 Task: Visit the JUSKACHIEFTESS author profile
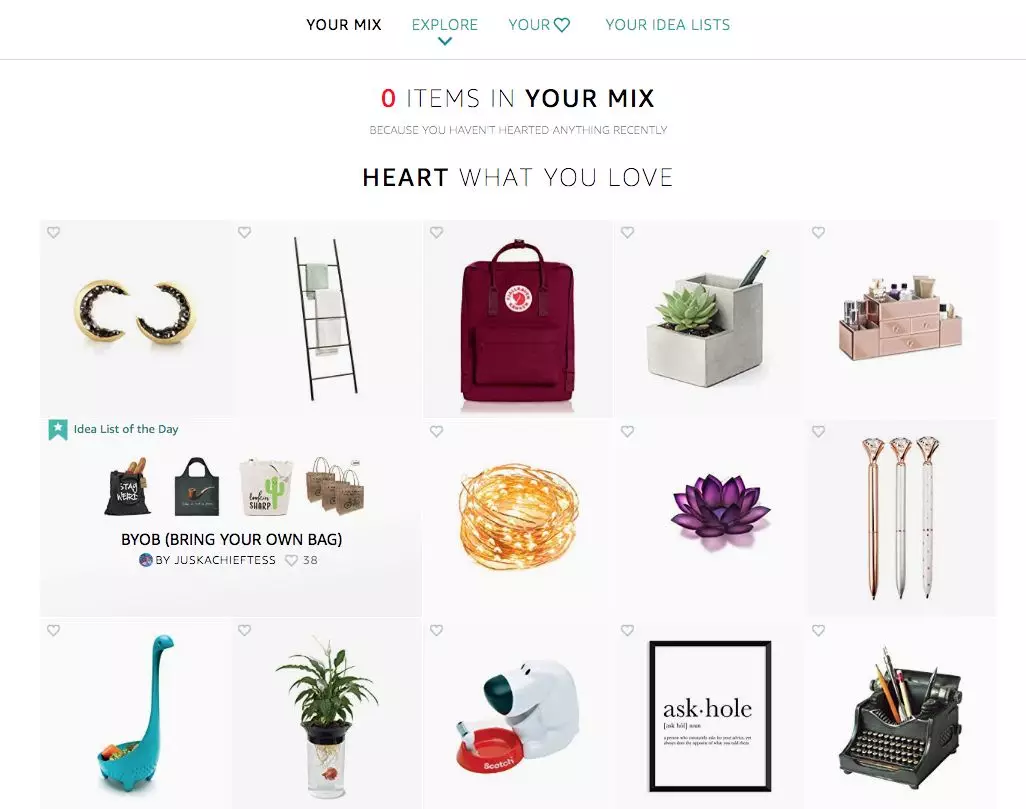coord(215,560)
